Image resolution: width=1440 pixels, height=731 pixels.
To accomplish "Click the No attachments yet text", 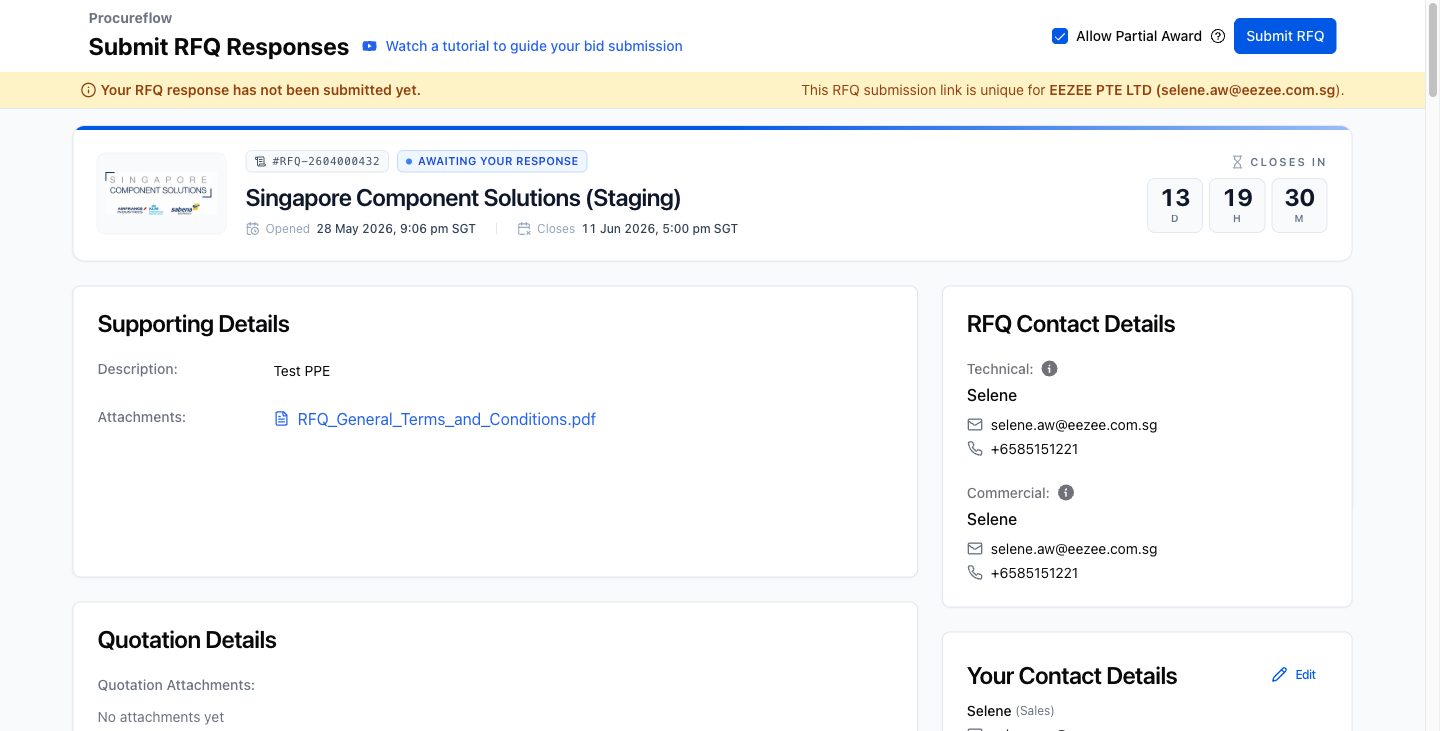I will (161, 717).
